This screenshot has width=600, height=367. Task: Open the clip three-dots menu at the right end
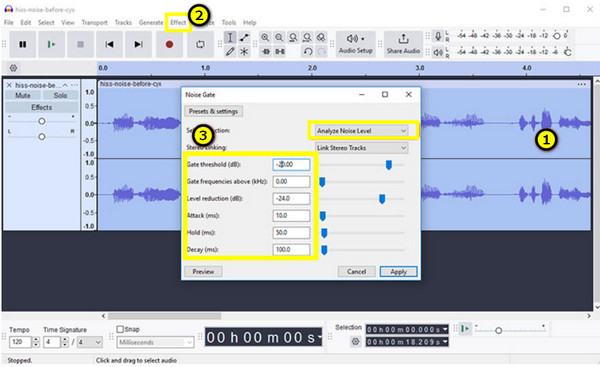click(x=582, y=84)
